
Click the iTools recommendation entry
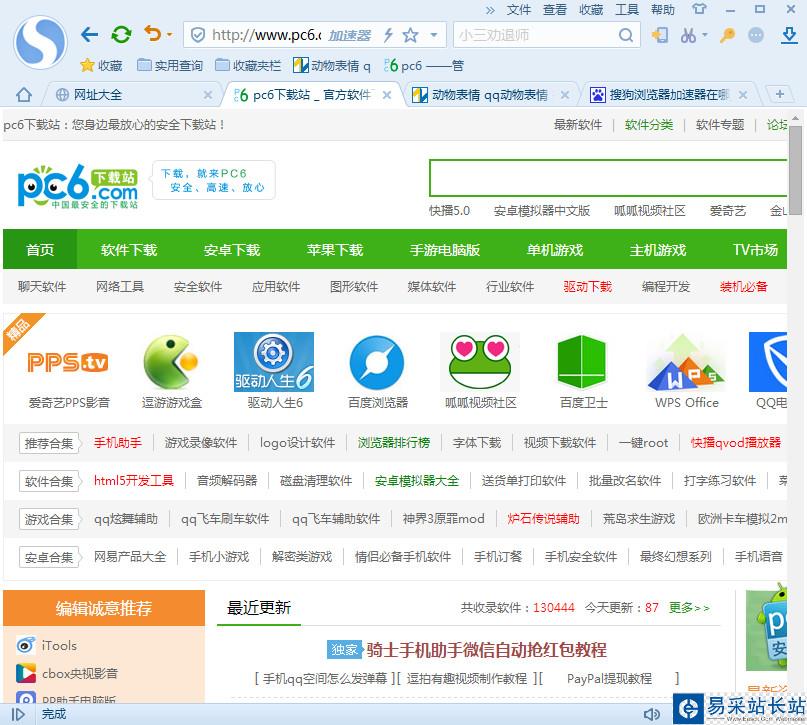click(46, 645)
